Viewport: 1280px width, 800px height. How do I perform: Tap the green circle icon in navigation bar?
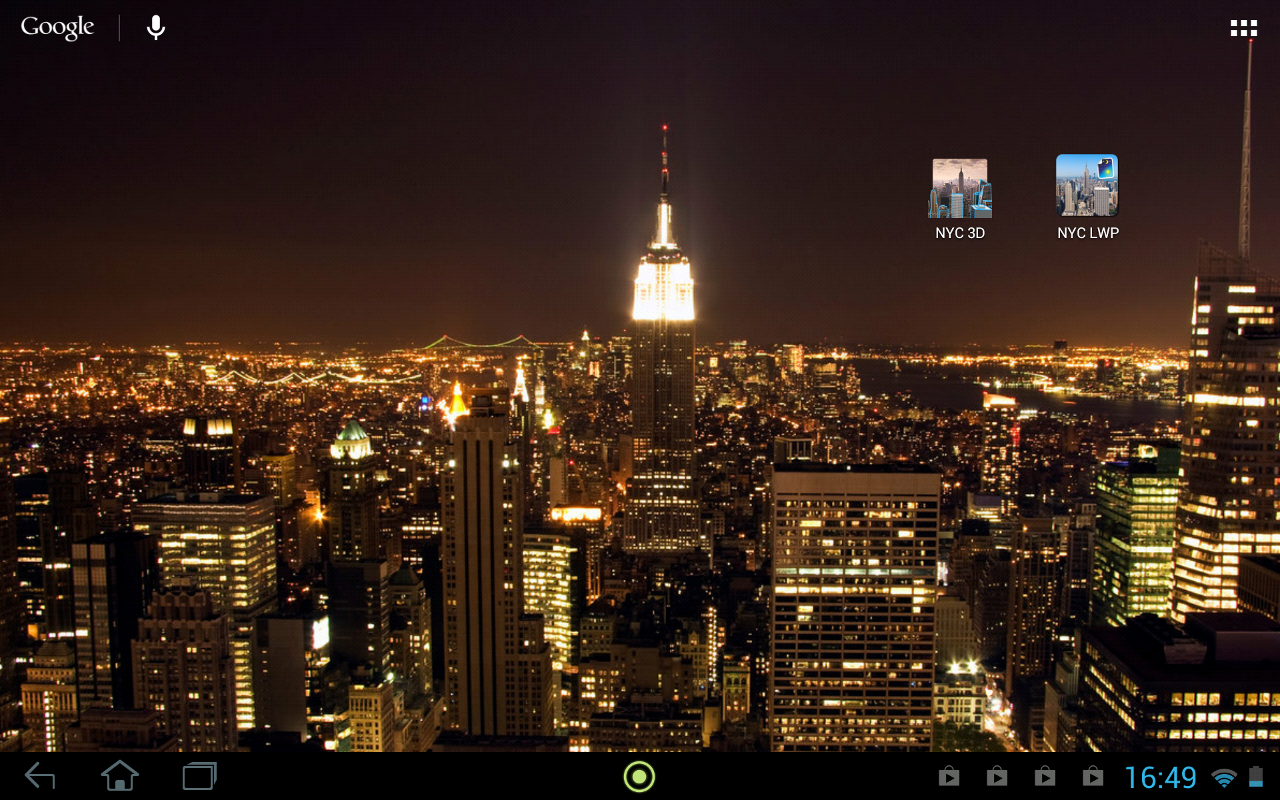pyautogui.click(x=639, y=776)
